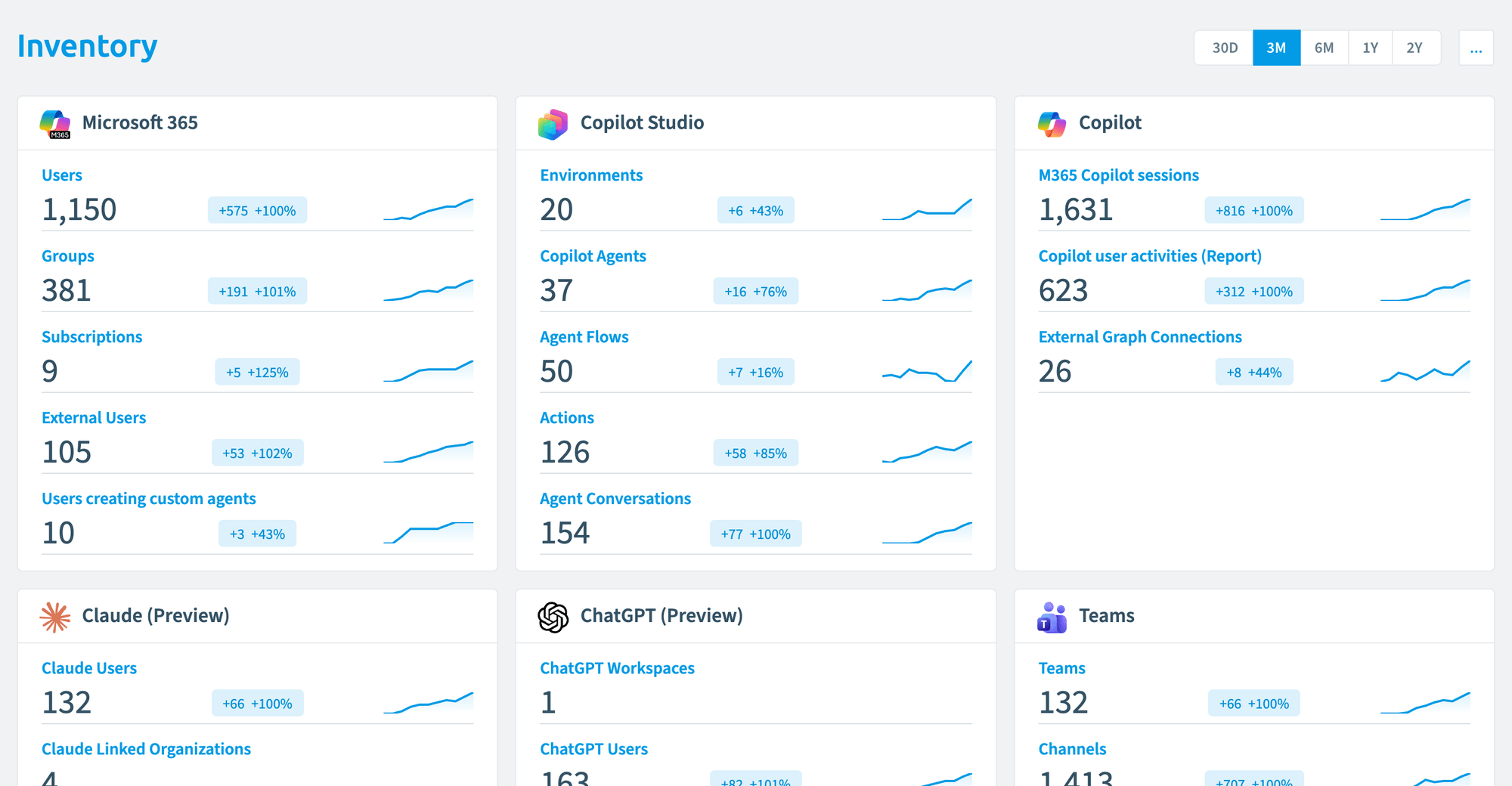Open the External Users metric

pos(94,418)
